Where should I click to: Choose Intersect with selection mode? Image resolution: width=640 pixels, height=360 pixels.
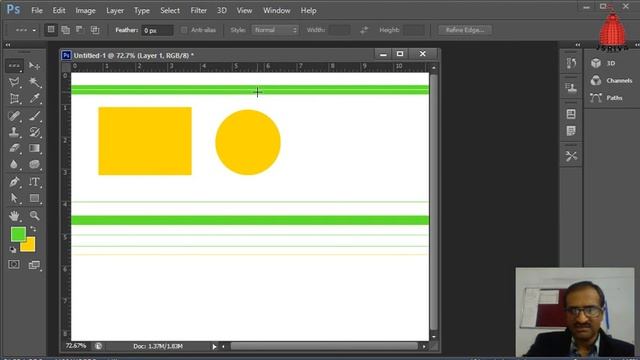(95, 30)
